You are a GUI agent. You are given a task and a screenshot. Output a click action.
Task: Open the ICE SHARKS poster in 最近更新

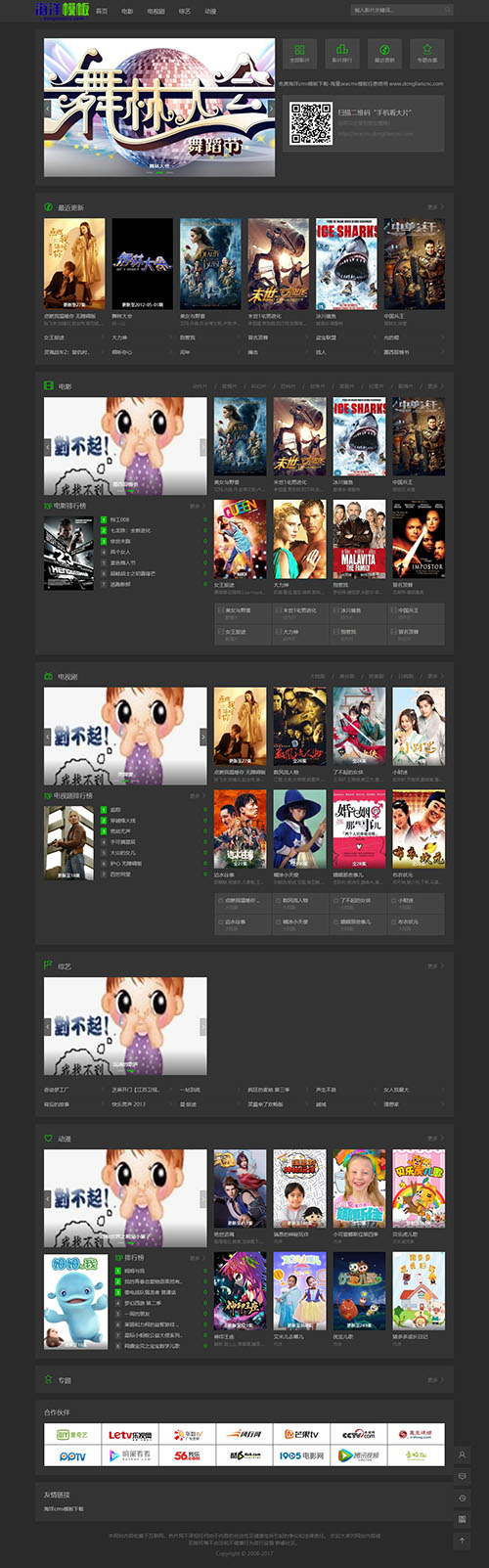[x=346, y=264]
